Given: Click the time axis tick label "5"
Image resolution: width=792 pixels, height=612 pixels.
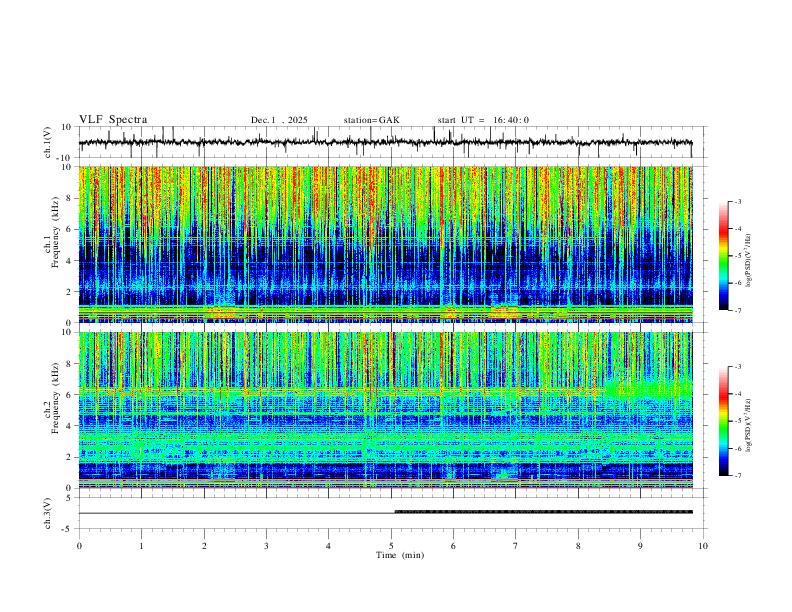Looking at the screenshot, I should (391, 546).
